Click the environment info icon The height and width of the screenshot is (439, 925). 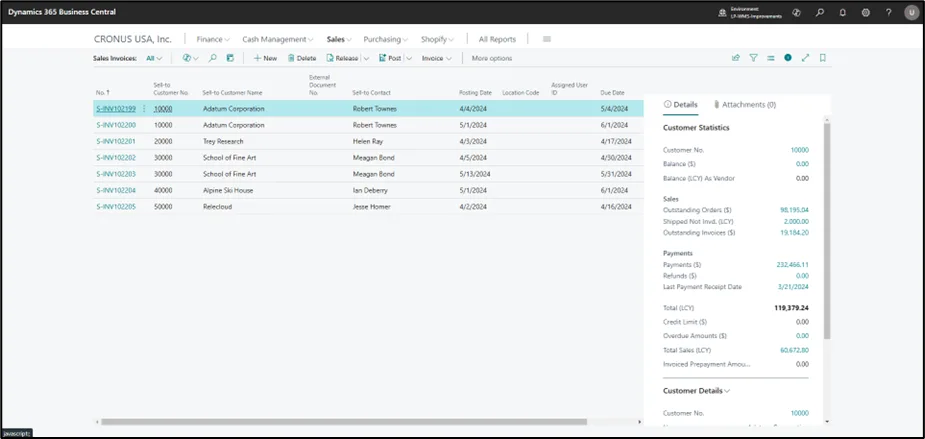tap(722, 12)
